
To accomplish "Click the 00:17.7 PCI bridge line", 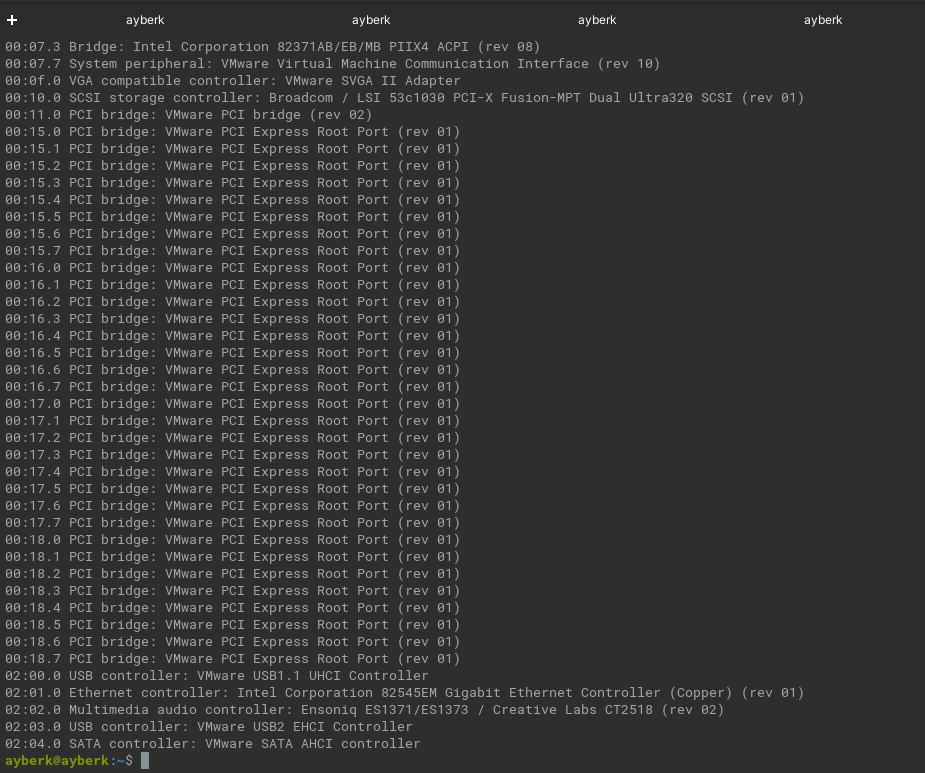I will click(232, 523).
